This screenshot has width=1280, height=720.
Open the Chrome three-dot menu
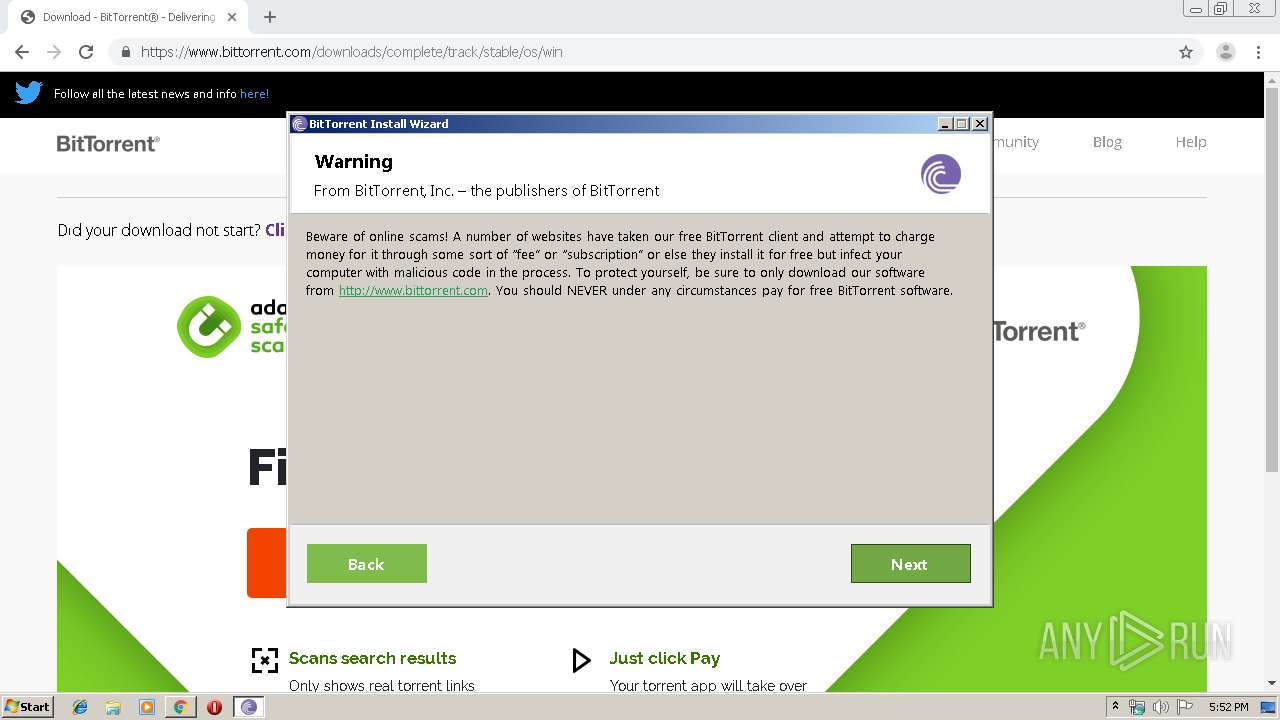(x=1258, y=52)
